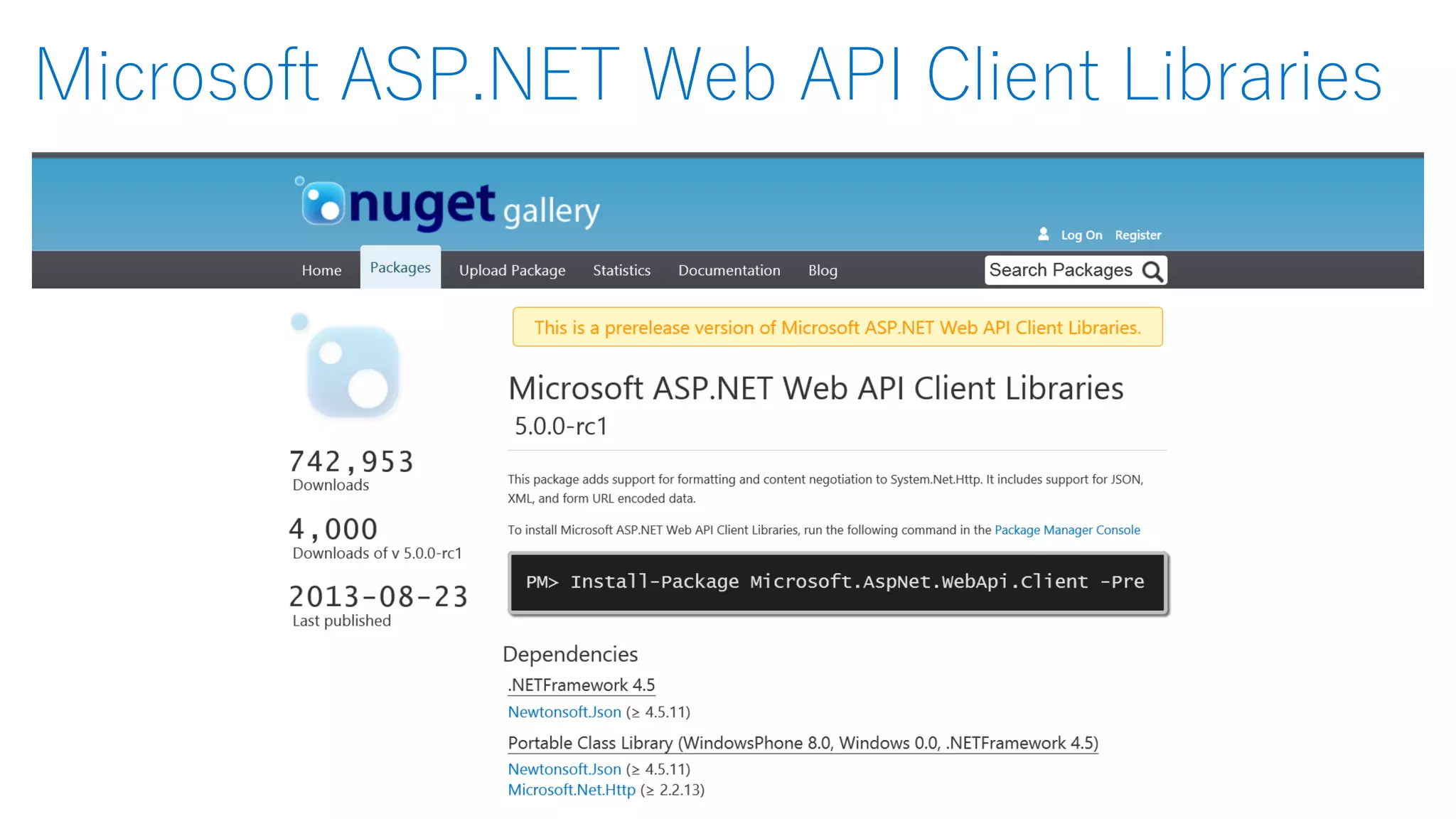Click the search magnifier icon
The image size is (1456, 819).
[x=1152, y=271]
